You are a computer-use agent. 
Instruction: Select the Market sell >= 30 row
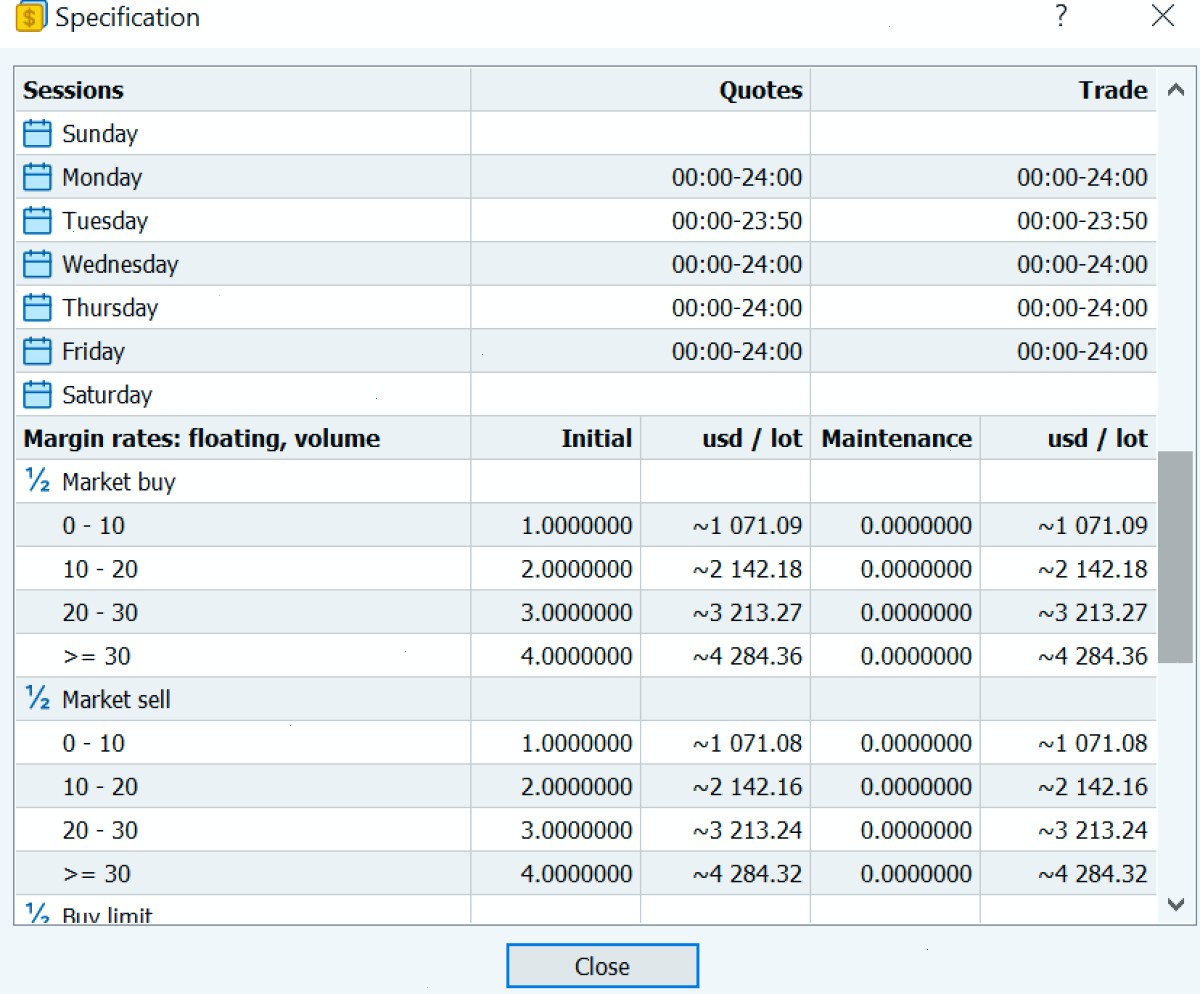585,873
